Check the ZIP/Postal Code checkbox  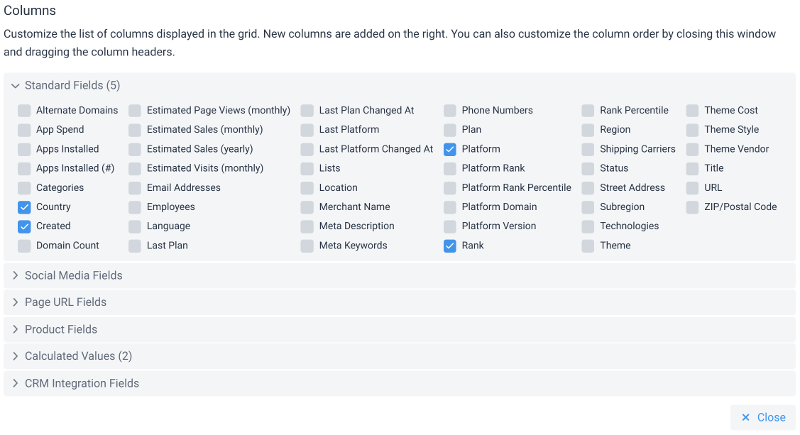tap(692, 207)
